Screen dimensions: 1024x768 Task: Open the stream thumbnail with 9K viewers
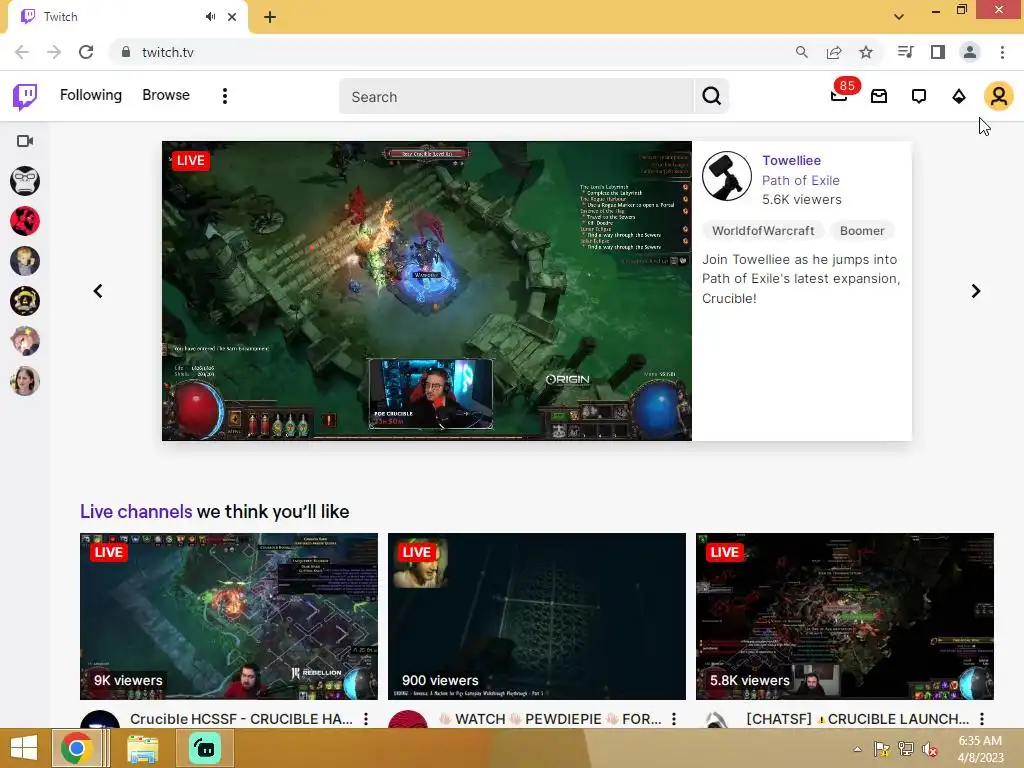229,616
